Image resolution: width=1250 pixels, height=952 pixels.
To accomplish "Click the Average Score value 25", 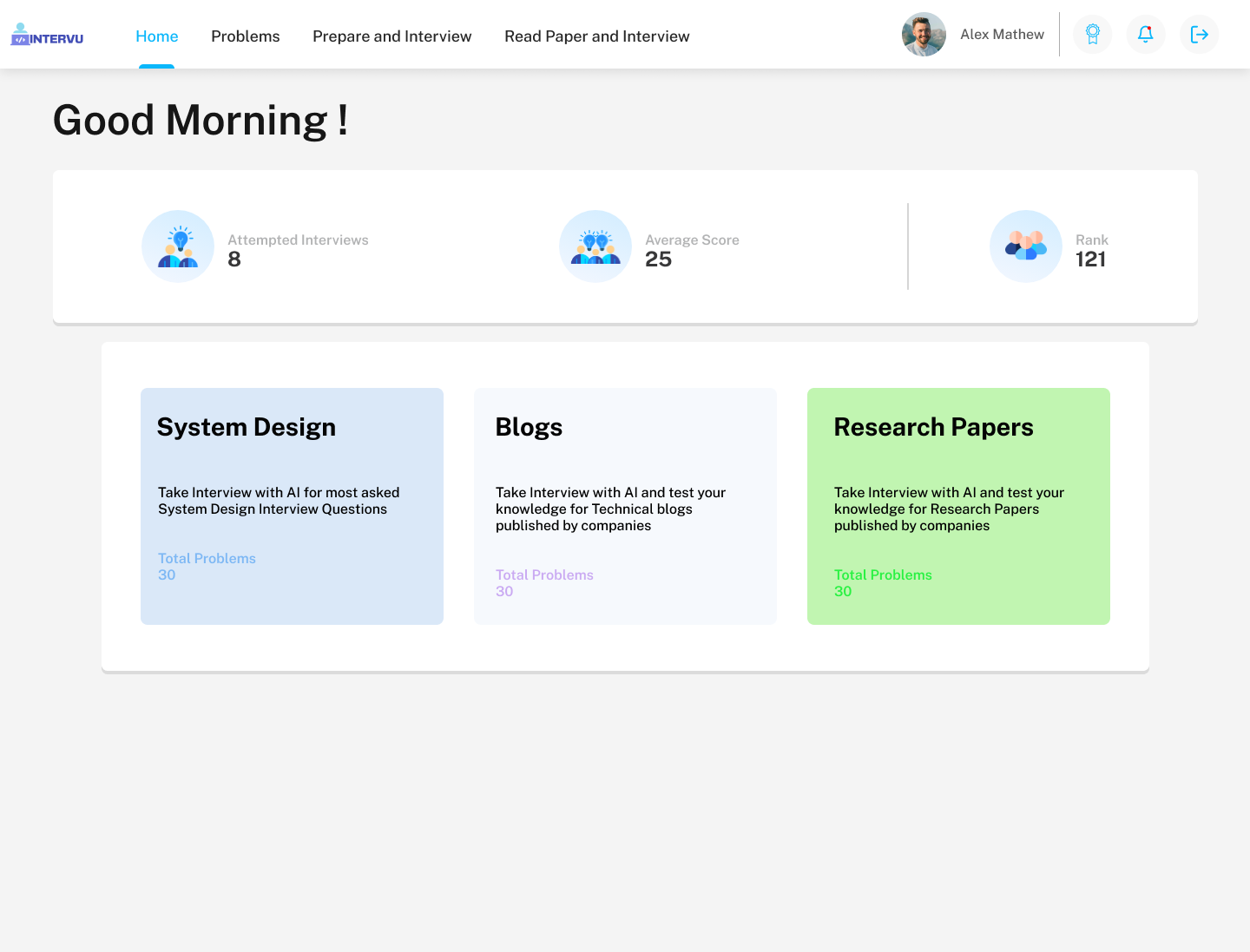I will (658, 259).
